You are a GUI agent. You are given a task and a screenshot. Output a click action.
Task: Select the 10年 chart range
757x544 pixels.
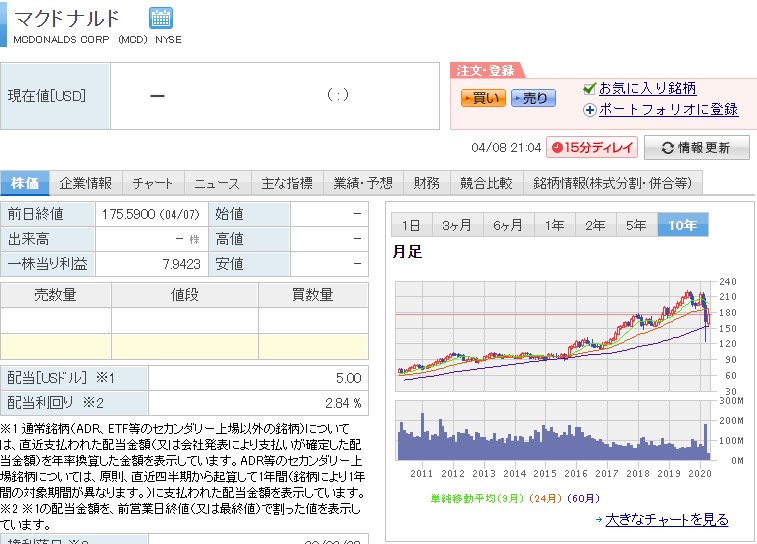click(683, 225)
